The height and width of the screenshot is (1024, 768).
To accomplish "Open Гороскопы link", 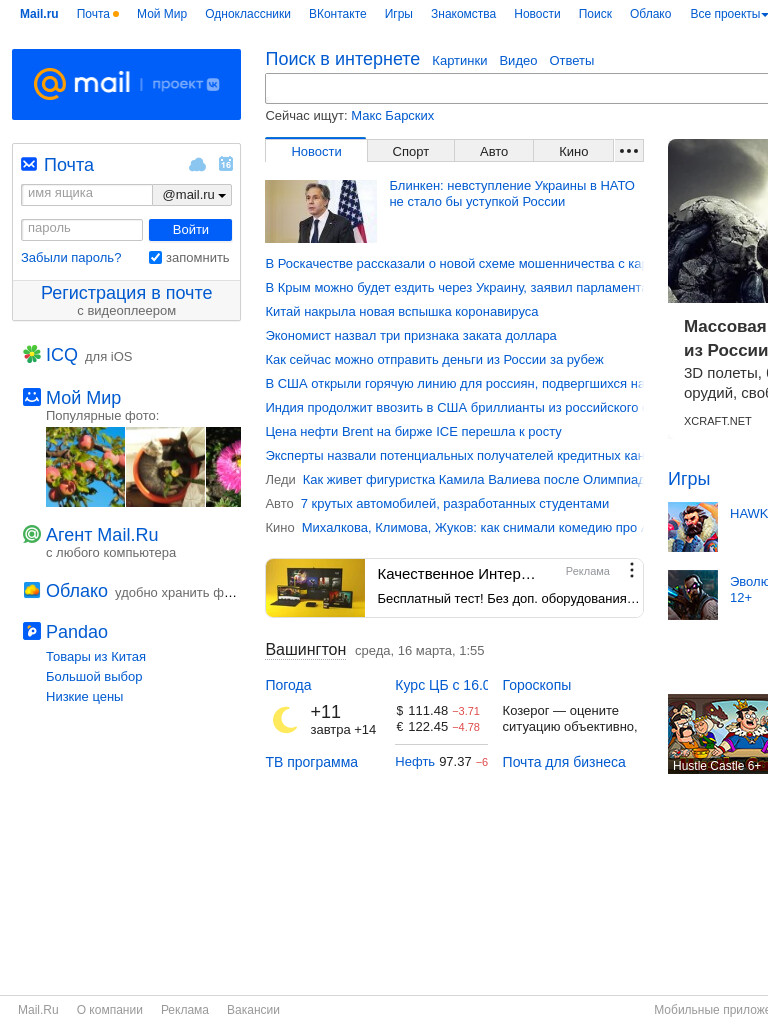I will [x=537, y=685].
